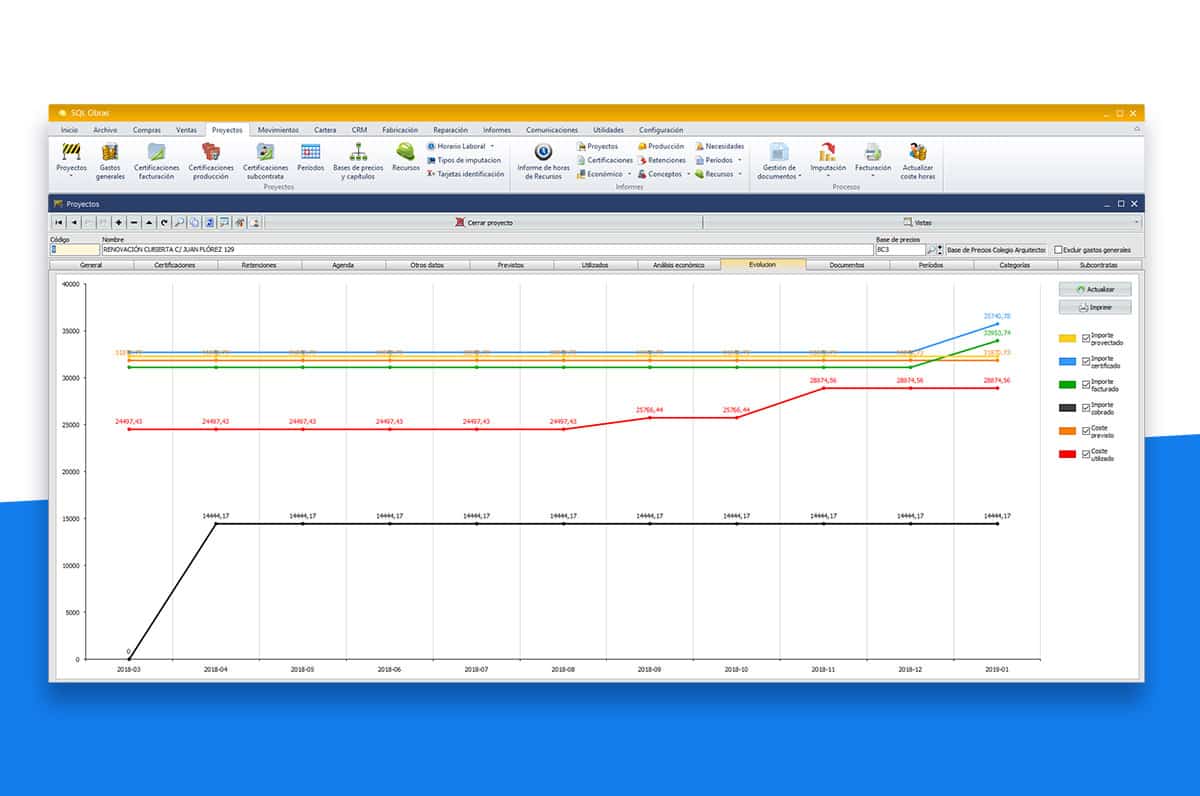Image resolution: width=1200 pixels, height=796 pixels.
Task: Click the Certificaciones facturación icon
Action: (x=155, y=153)
